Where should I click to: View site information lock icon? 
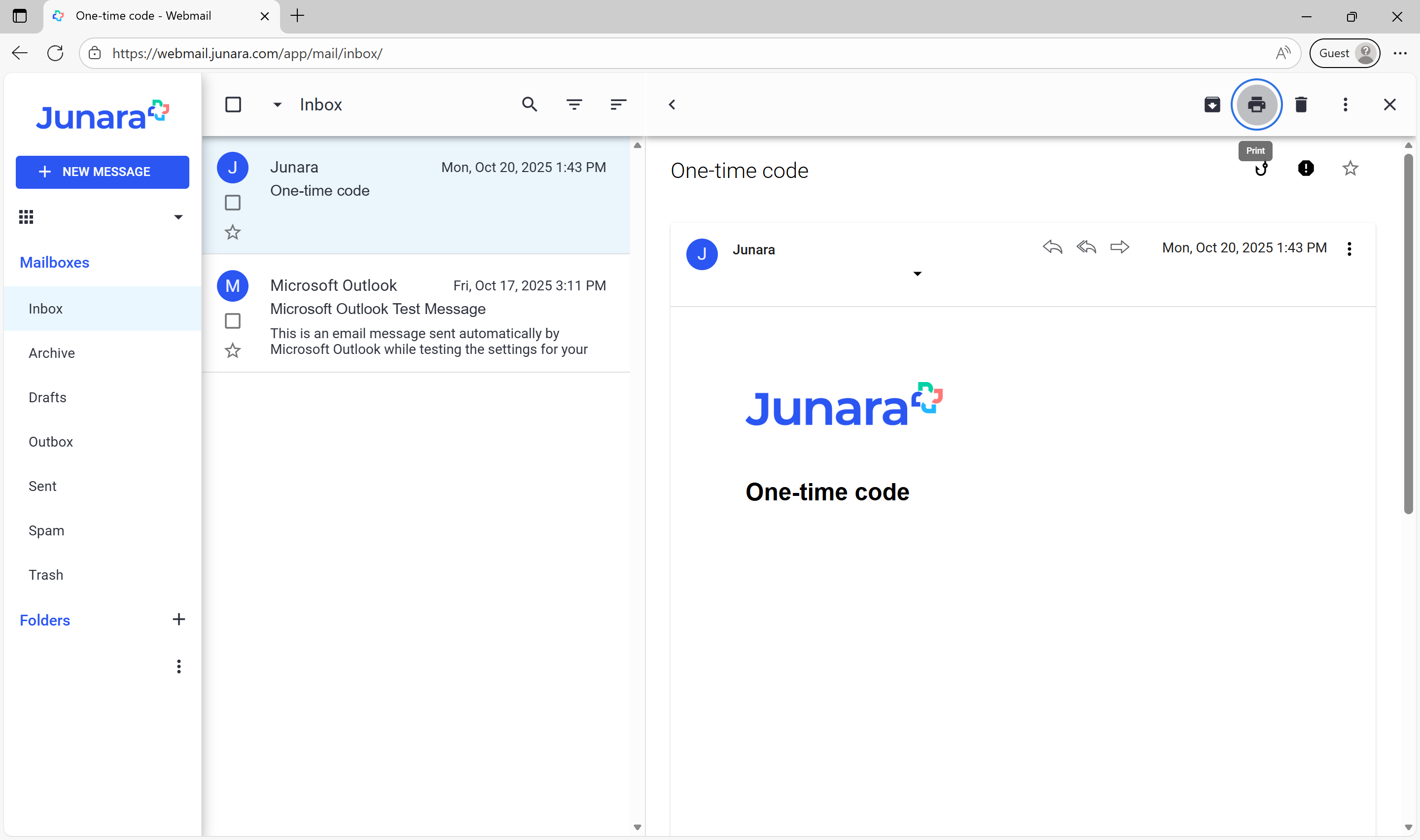[x=95, y=53]
